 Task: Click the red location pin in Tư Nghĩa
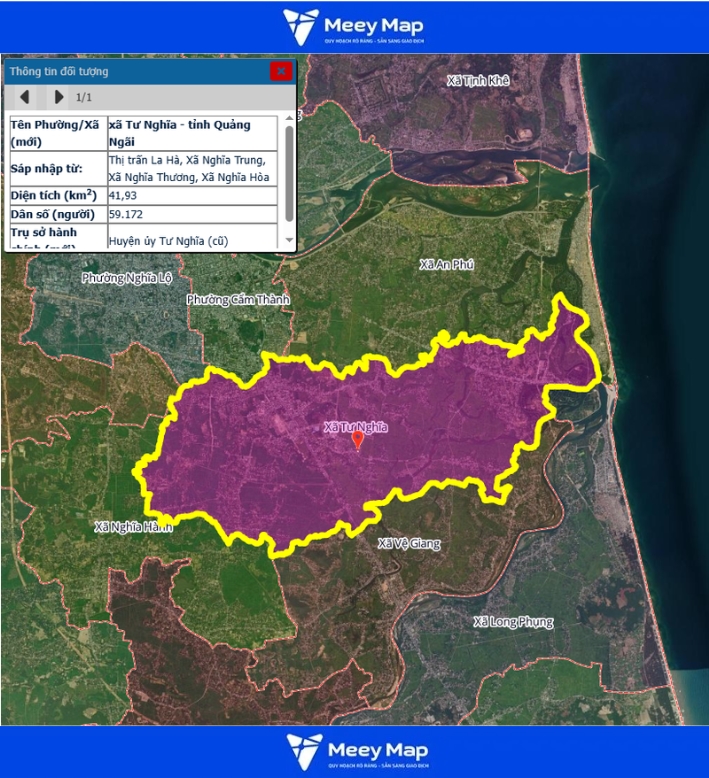point(358,440)
